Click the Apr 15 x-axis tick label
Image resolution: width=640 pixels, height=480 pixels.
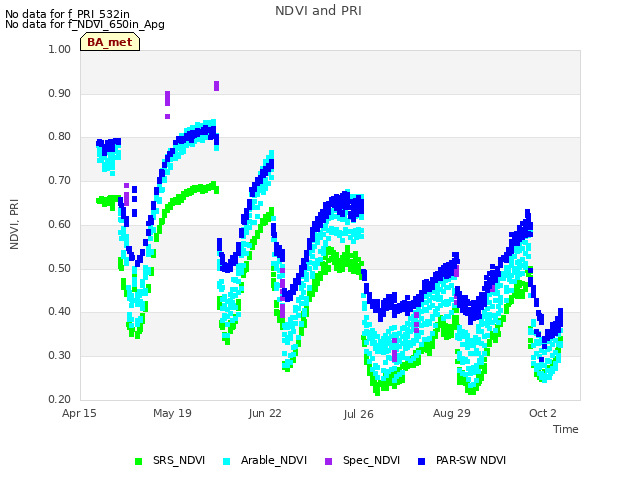point(79,413)
